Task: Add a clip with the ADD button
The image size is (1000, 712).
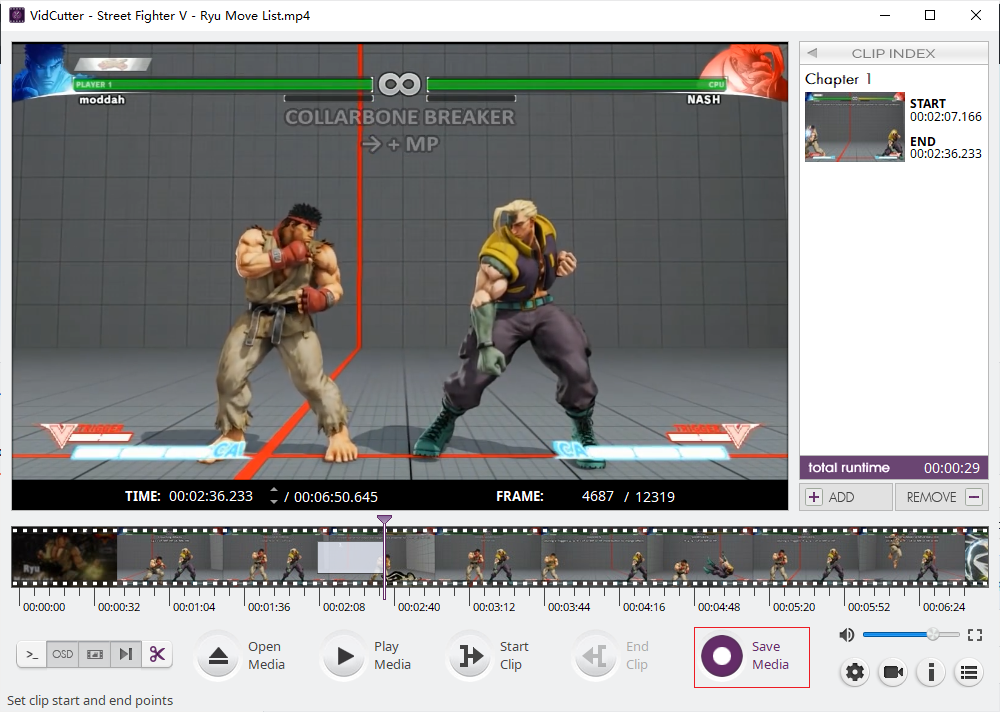Action: click(x=846, y=497)
